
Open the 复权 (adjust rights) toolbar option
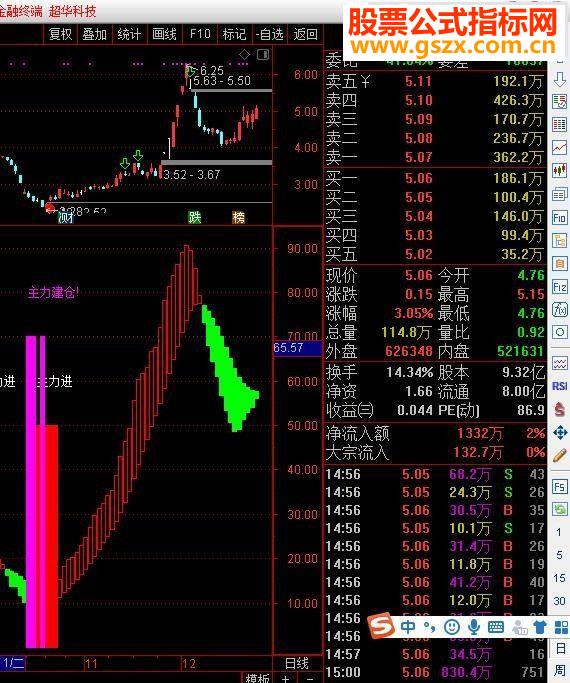pyautogui.click(x=60, y=34)
